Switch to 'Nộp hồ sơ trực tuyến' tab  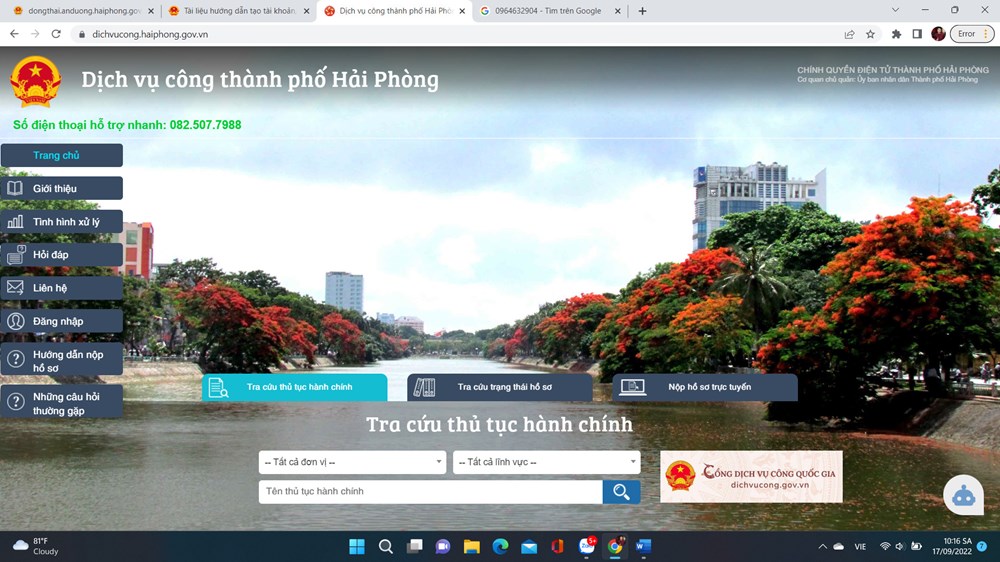(x=705, y=387)
